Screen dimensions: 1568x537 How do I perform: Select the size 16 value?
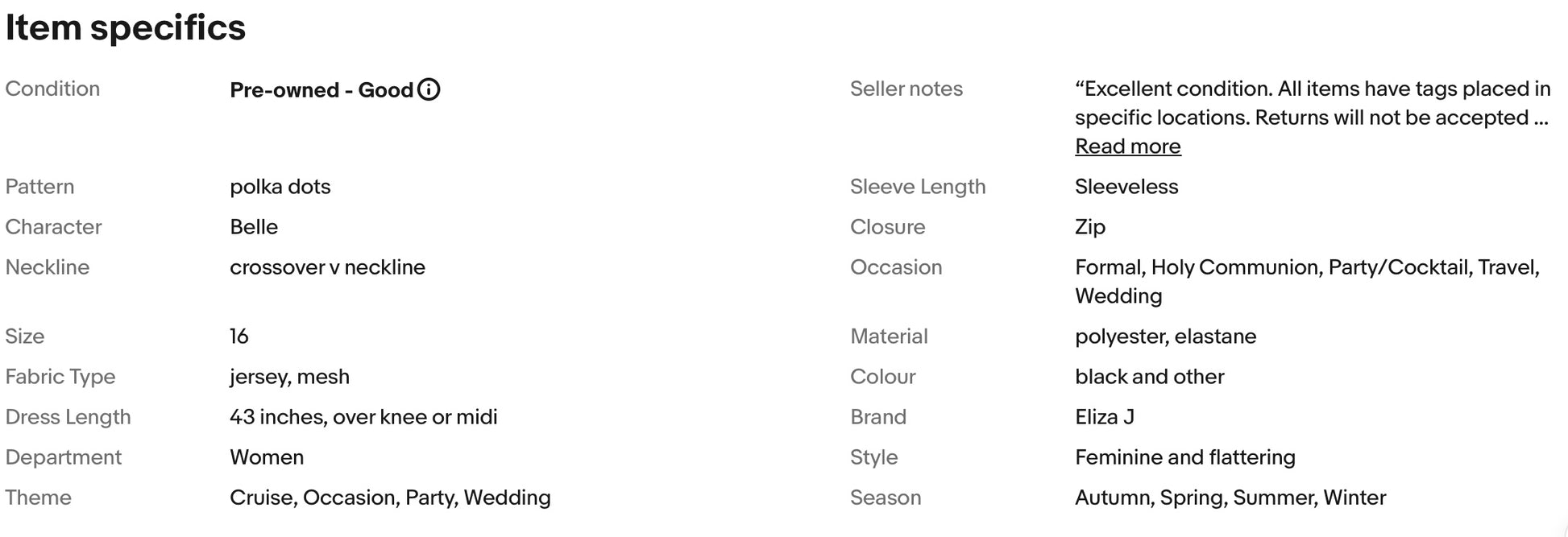click(239, 337)
